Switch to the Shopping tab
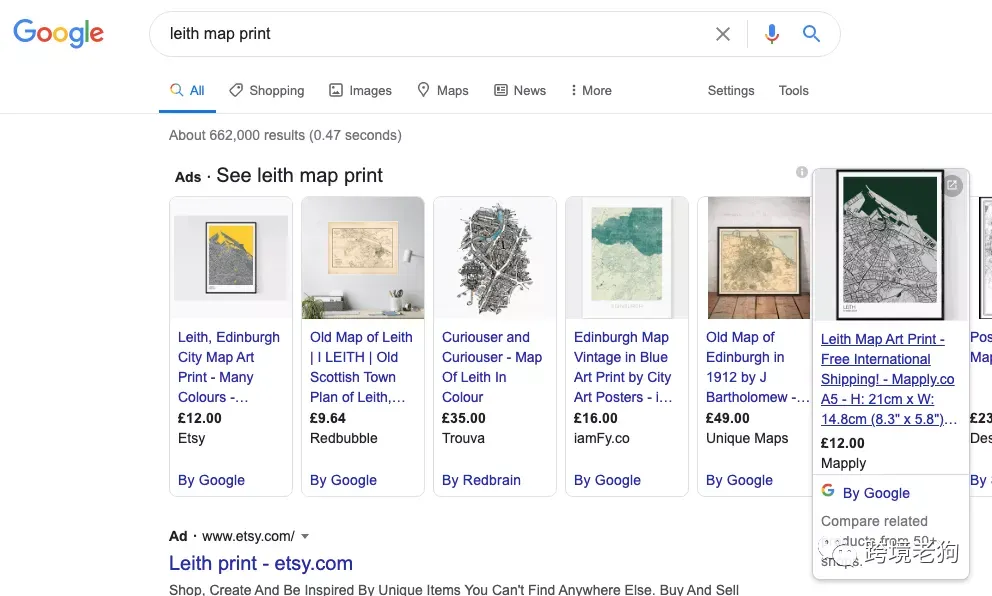 [266, 90]
